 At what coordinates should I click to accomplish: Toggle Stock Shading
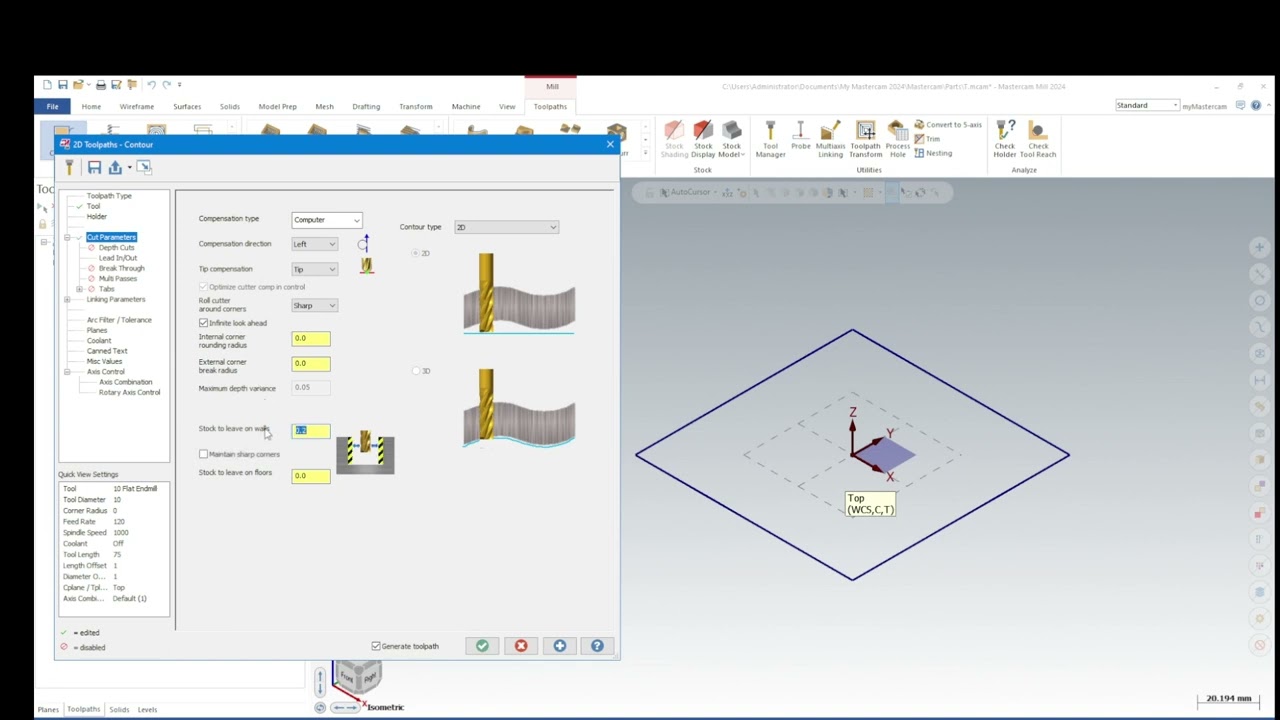coord(674,139)
